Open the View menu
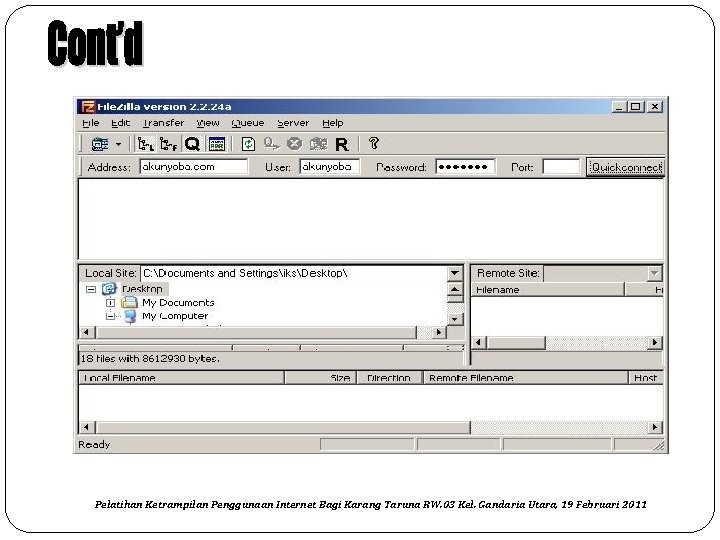 click(208, 123)
